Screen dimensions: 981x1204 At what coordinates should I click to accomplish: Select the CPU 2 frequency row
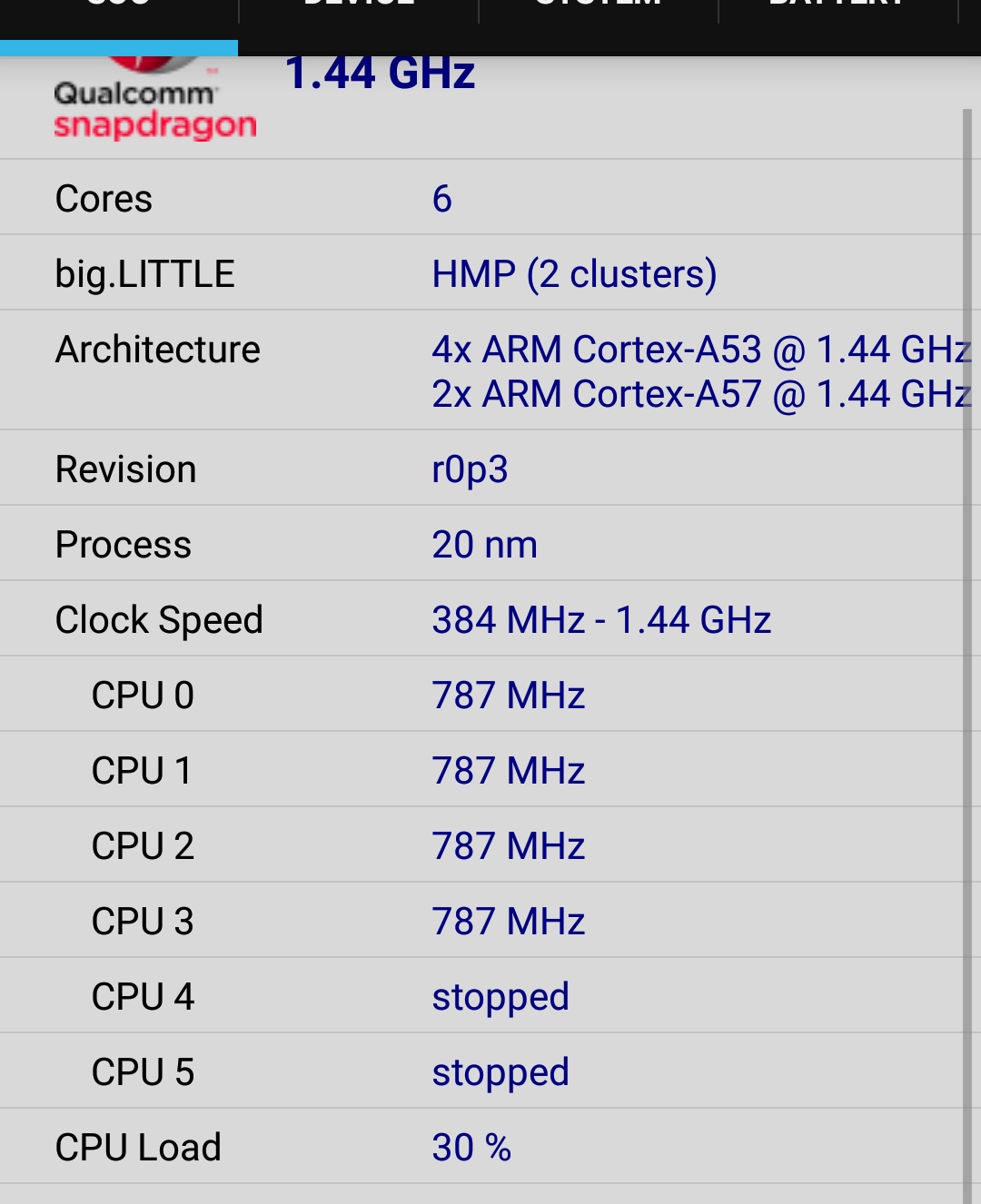click(x=481, y=845)
